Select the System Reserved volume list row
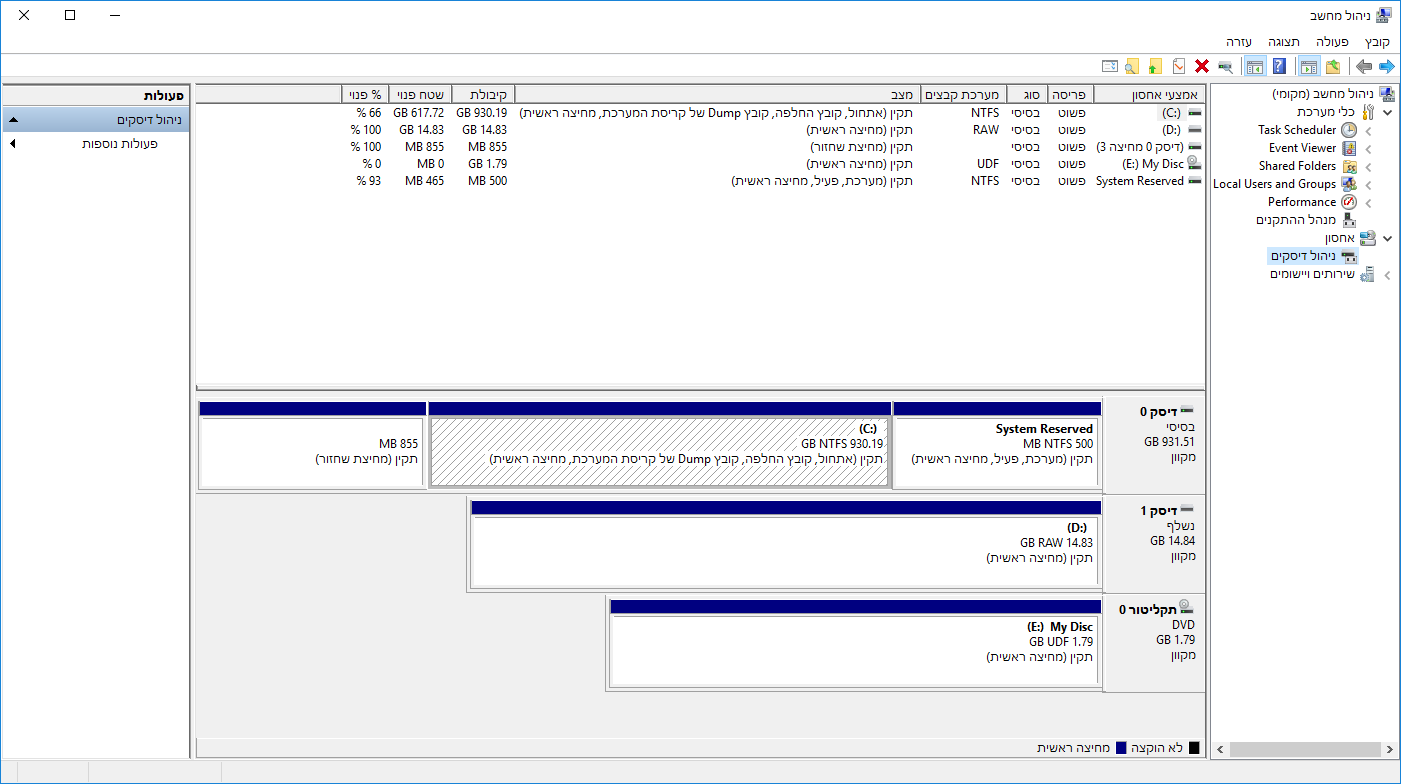The height and width of the screenshot is (784, 1401). pos(701,181)
